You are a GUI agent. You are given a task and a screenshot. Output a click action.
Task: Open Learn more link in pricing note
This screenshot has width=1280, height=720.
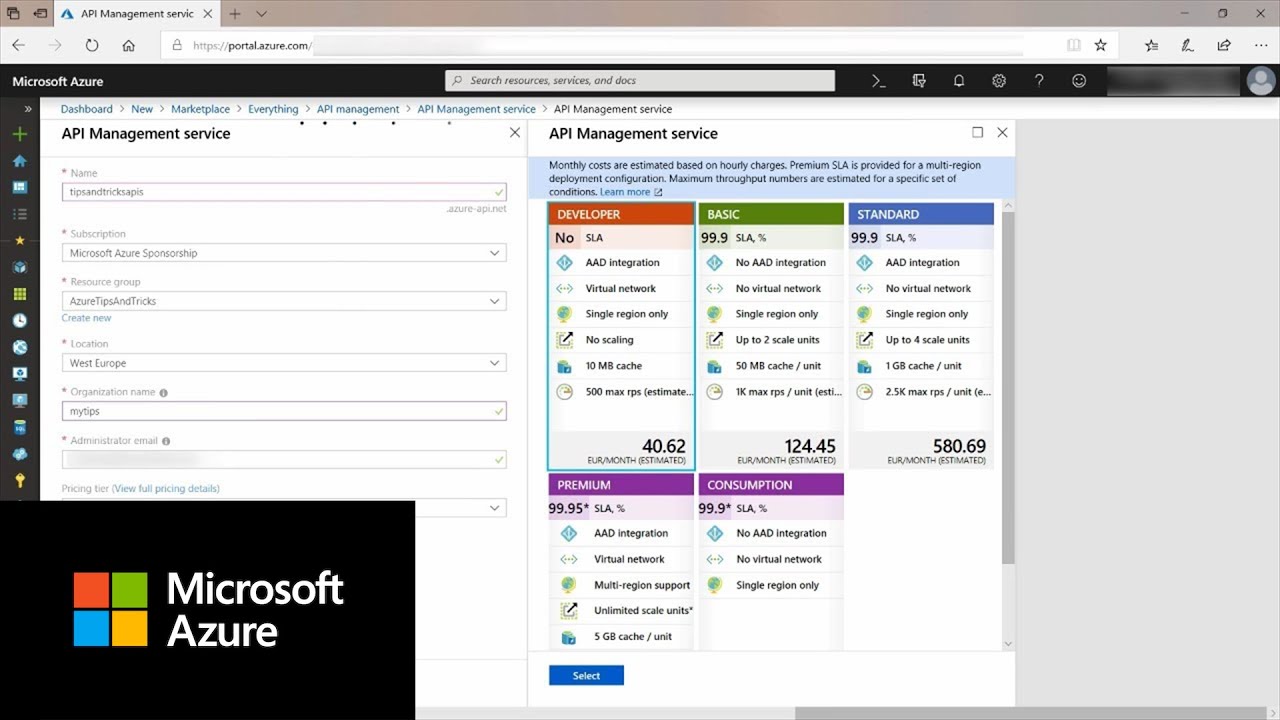(630, 192)
